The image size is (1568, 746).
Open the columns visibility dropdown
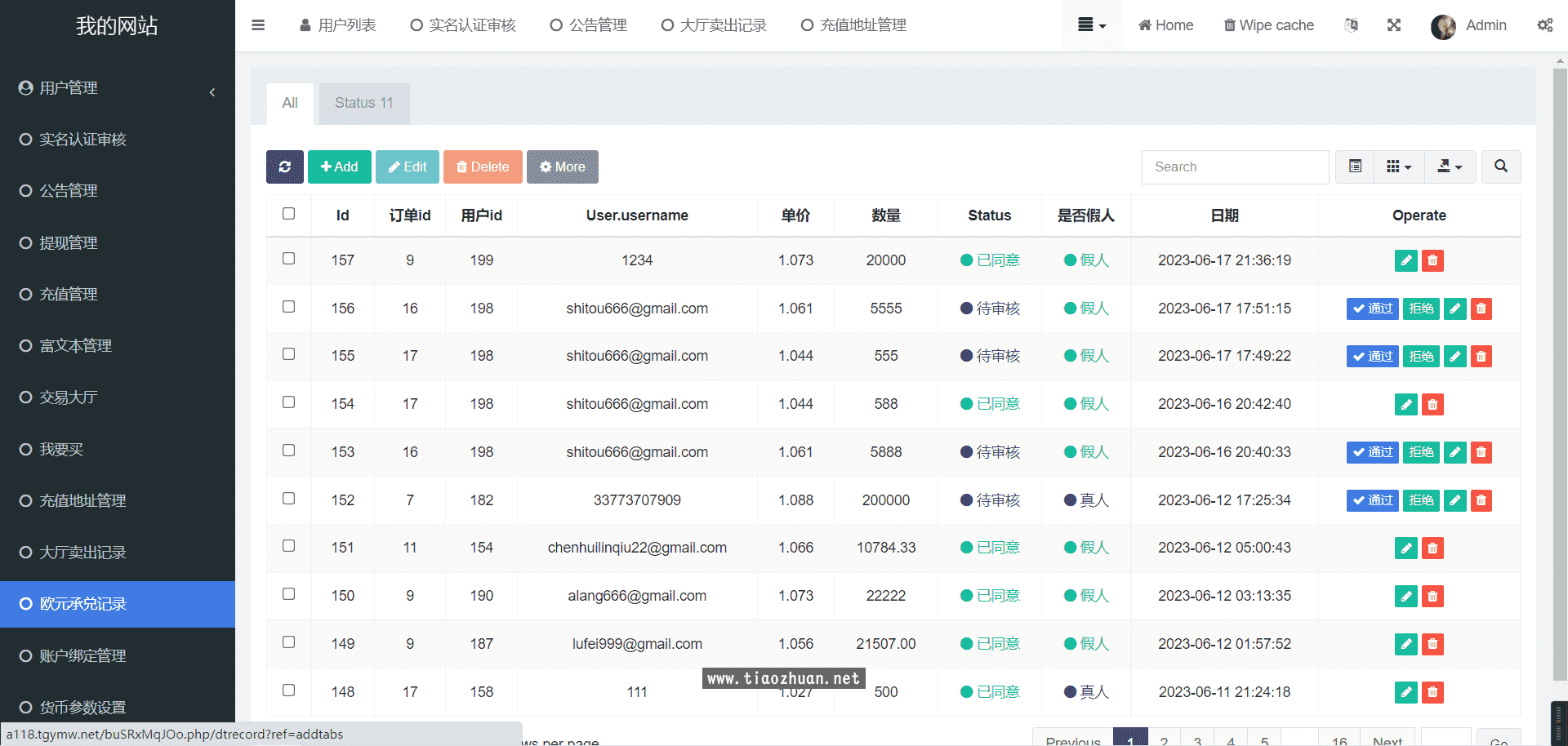pos(1399,167)
